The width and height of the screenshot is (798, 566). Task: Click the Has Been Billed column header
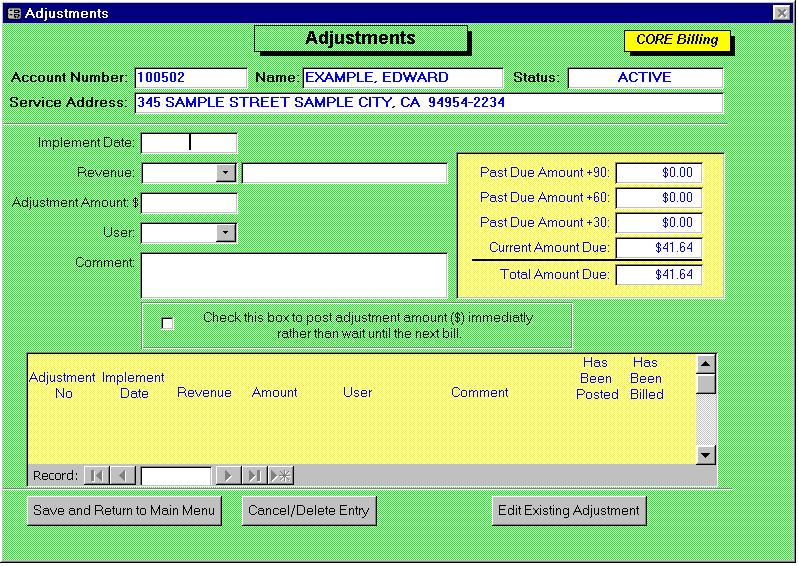pos(646,378)
